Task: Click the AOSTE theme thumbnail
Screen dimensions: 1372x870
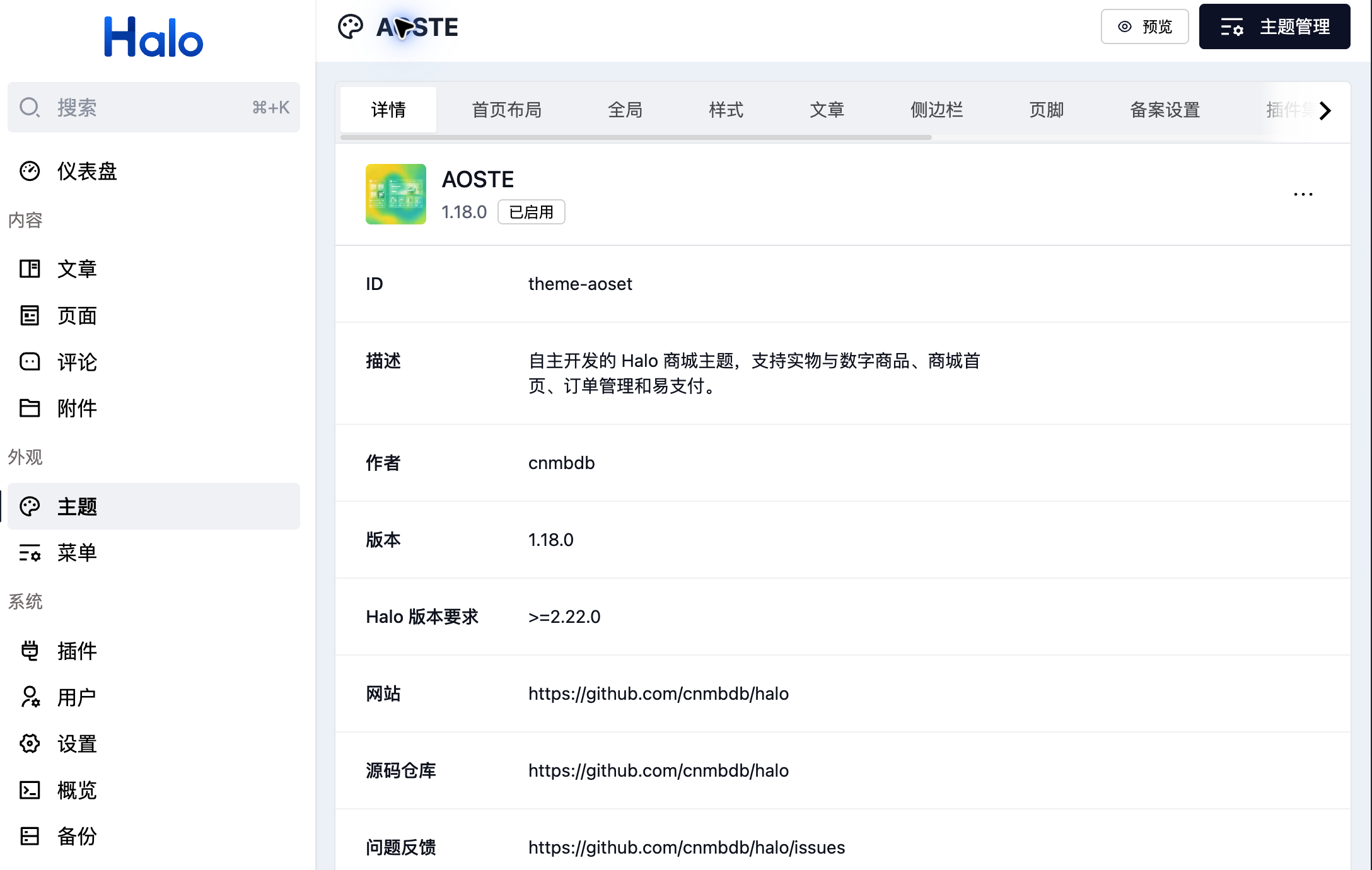Action: [x=396, y=194]
